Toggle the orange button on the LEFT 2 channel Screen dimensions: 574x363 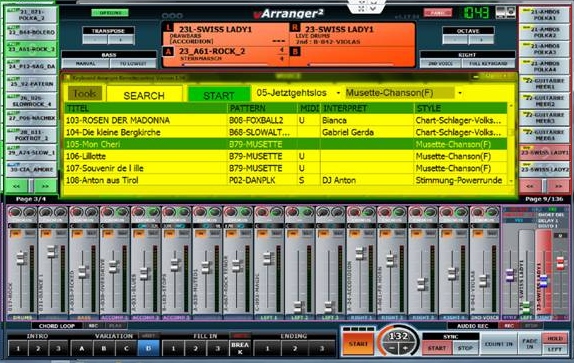tap(292, 233)
